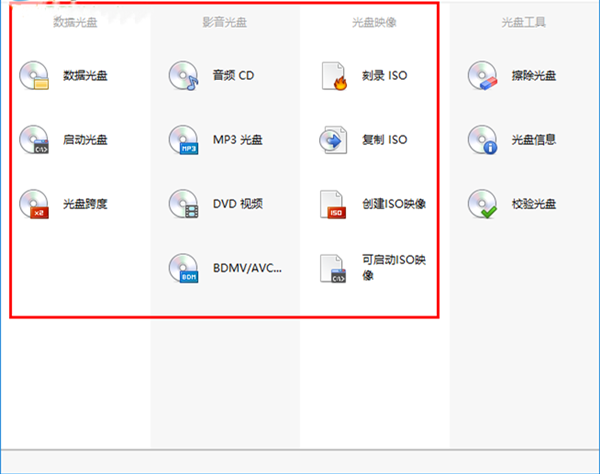Image resolution: width=600 pixels, height=474 pixels.
Task: Open the 光盘跨度 x2 disc icon
Action: (34, 204)
